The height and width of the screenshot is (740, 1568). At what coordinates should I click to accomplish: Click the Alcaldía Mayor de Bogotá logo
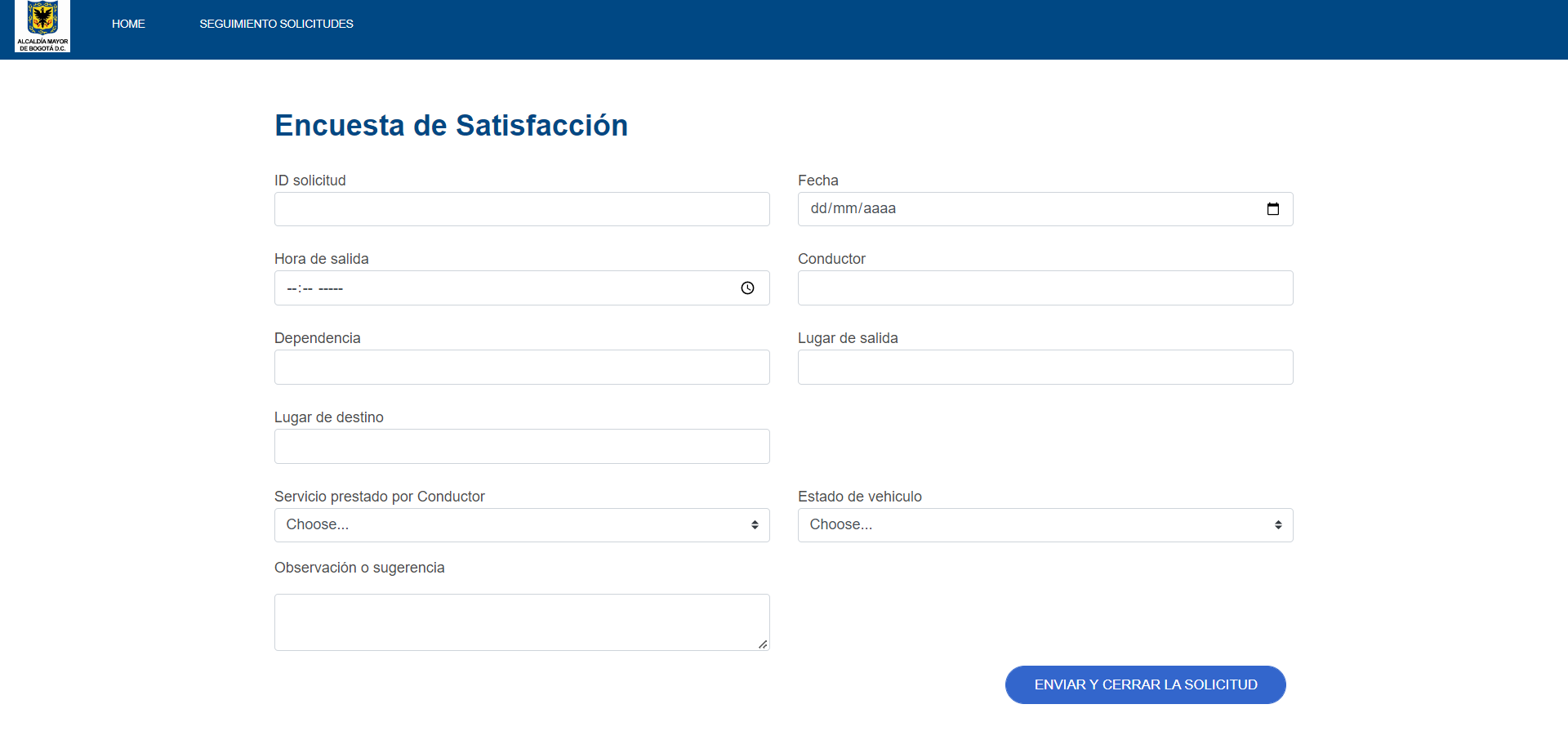point(42,26)
